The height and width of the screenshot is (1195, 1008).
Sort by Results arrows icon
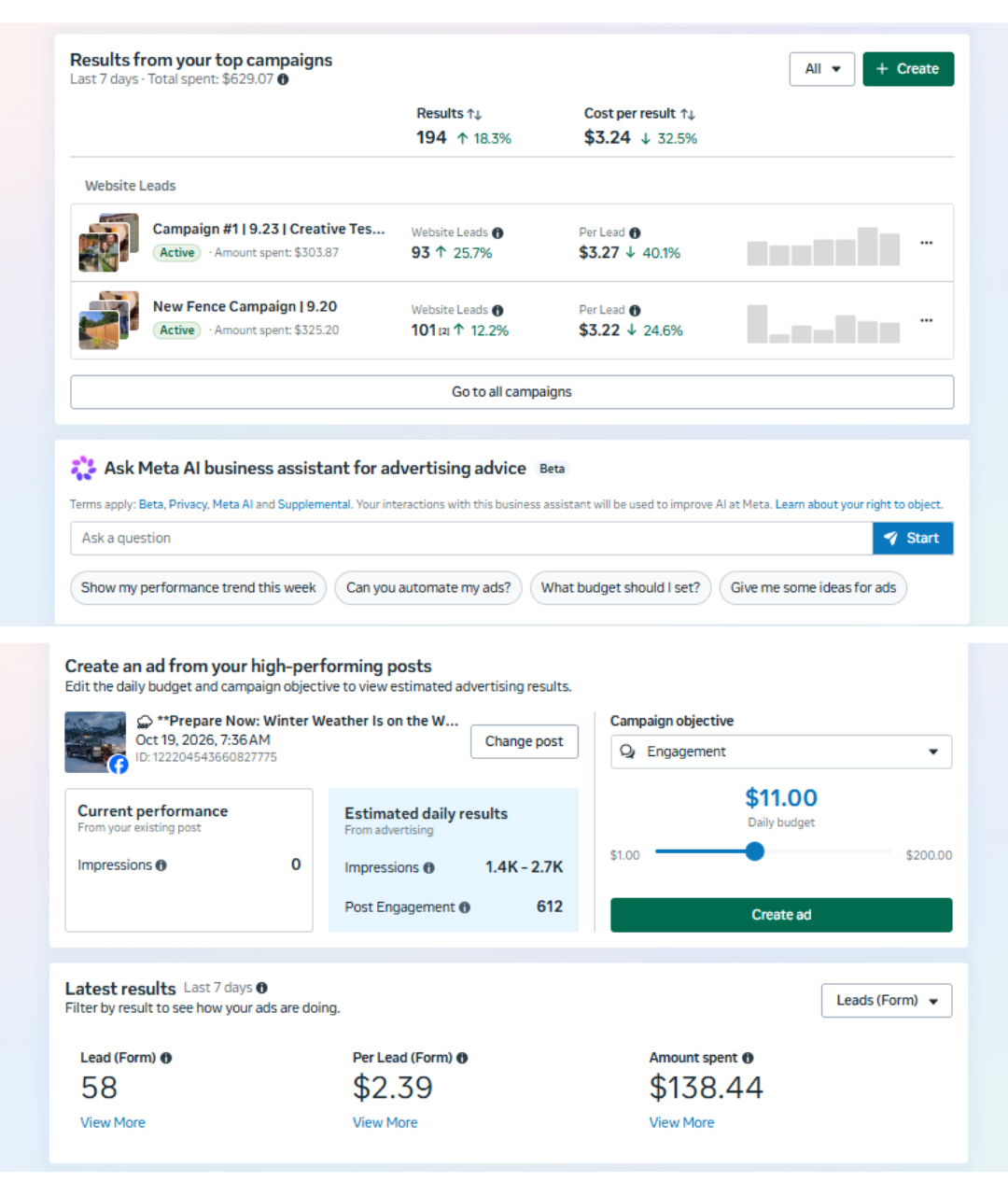(474, 114)
